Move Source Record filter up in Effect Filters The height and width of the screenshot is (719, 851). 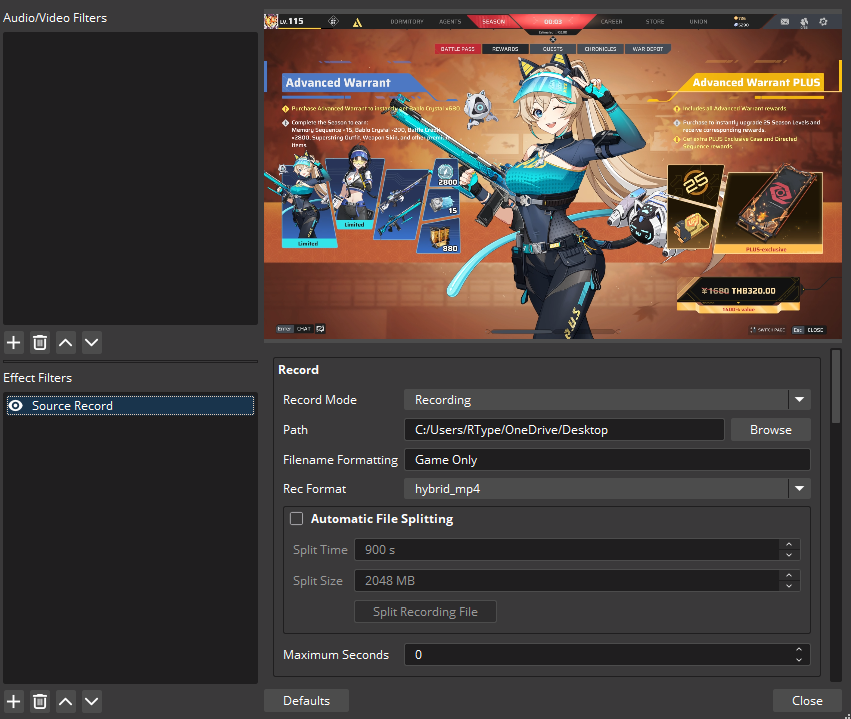66,701
